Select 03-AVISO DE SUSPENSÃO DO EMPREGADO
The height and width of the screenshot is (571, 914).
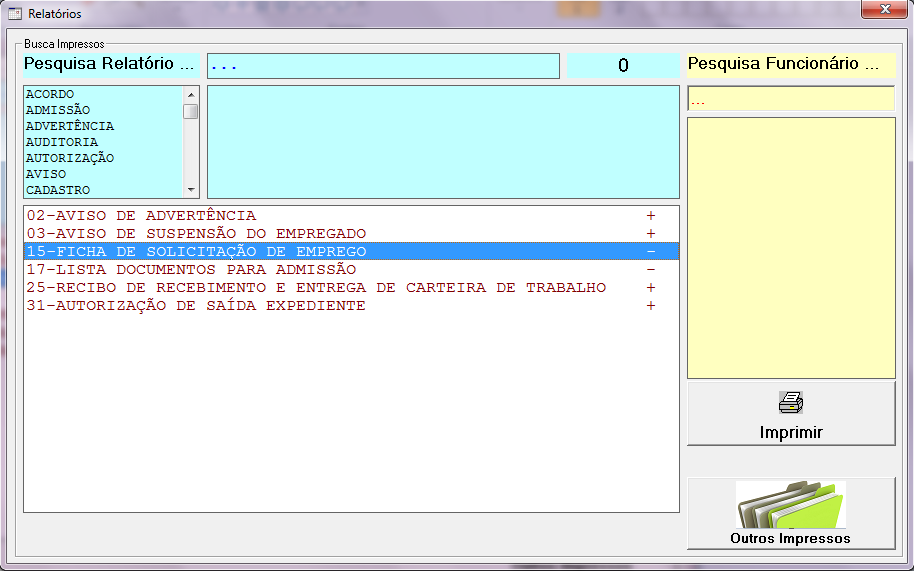[351, 234]
